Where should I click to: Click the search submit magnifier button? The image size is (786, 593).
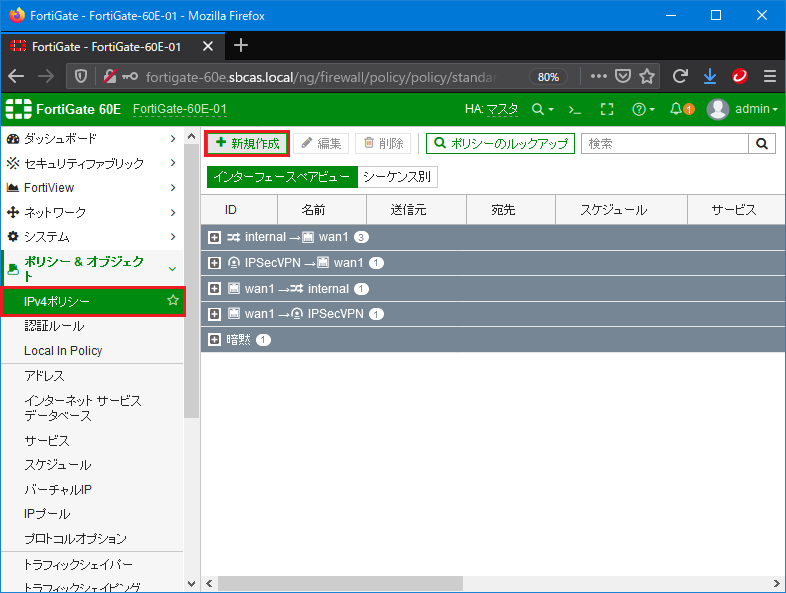[762, 144]
